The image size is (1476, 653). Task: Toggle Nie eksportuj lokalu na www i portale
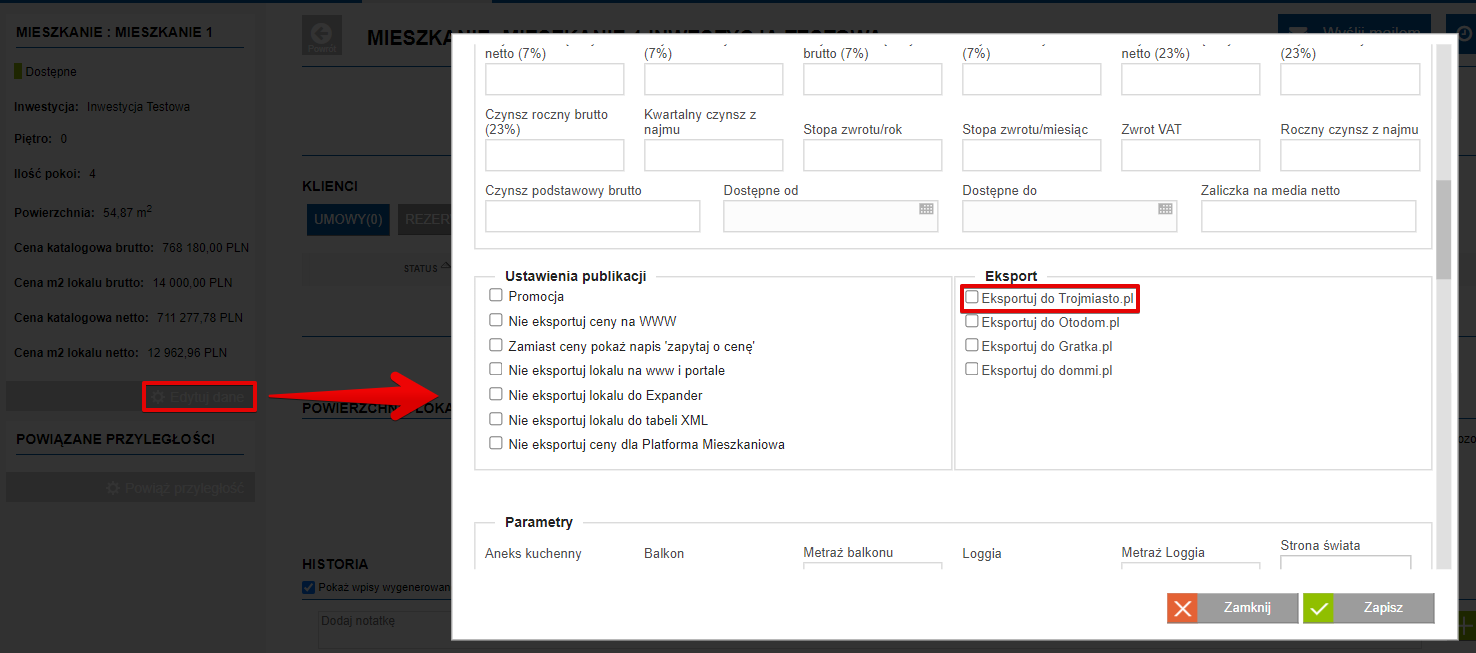tap(495, 369)
